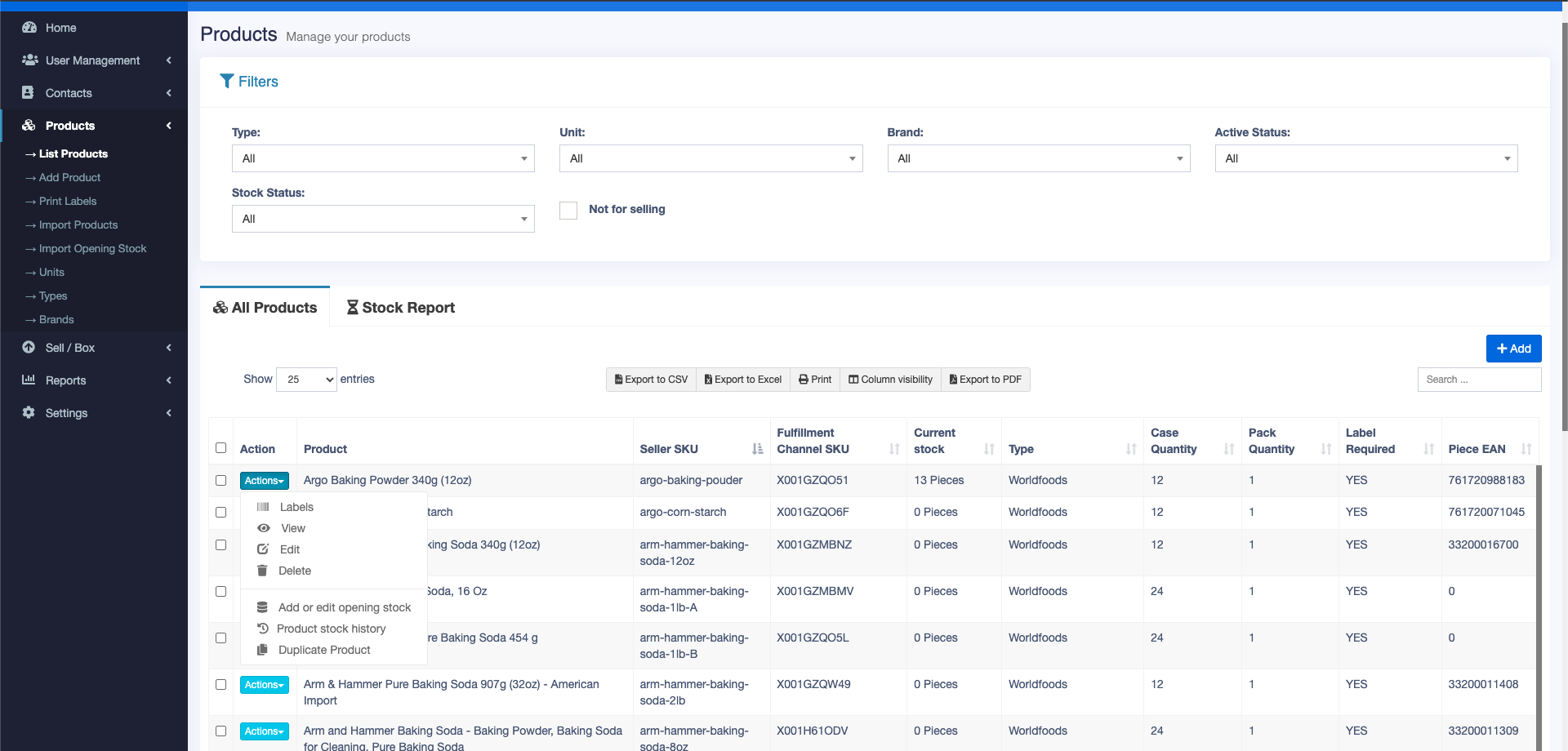Click the Settings gear icon
The height and width of the screenshot is (751, 1568).
tap(29, 412)
